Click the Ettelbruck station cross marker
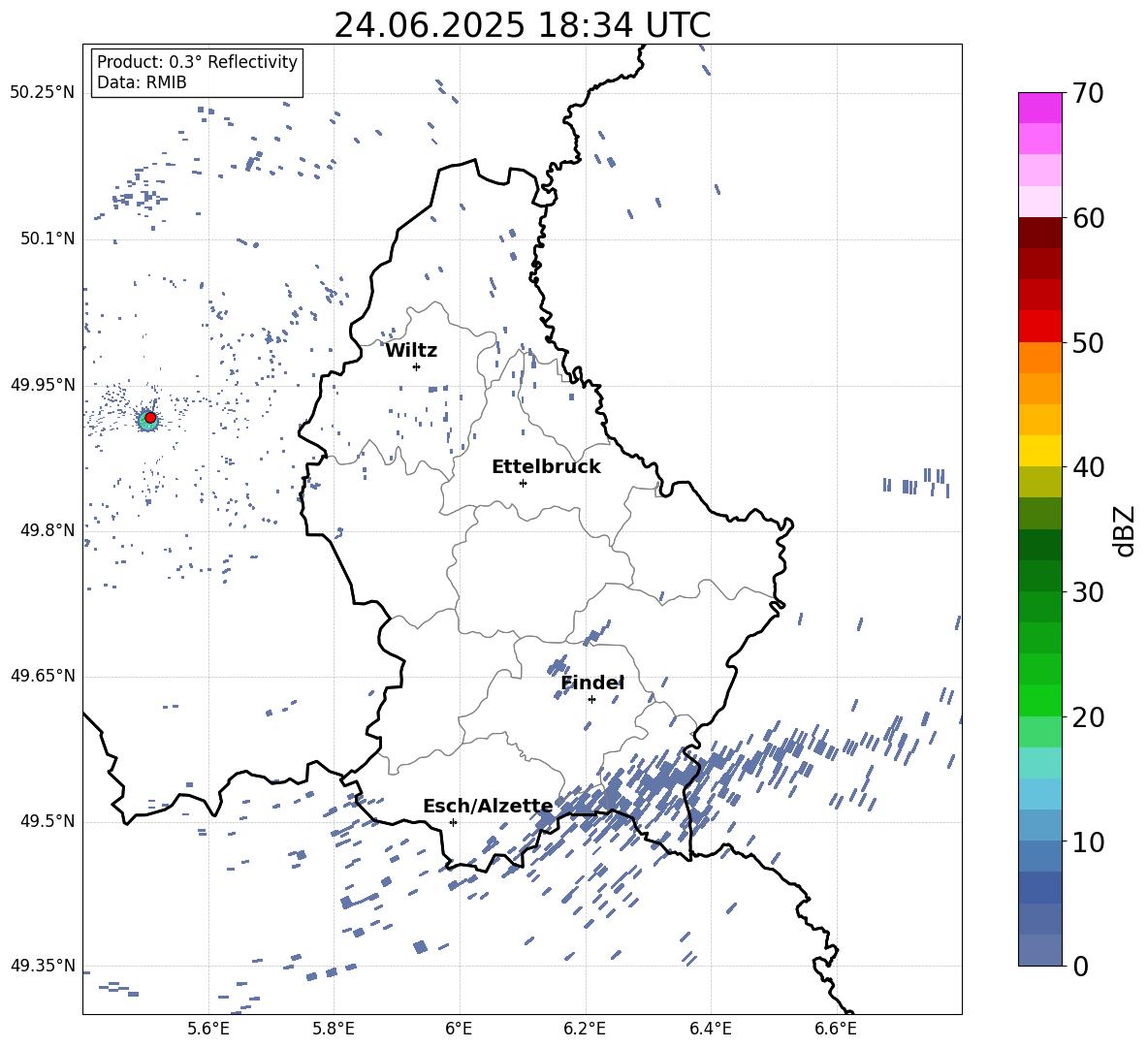 click(523, 483)
